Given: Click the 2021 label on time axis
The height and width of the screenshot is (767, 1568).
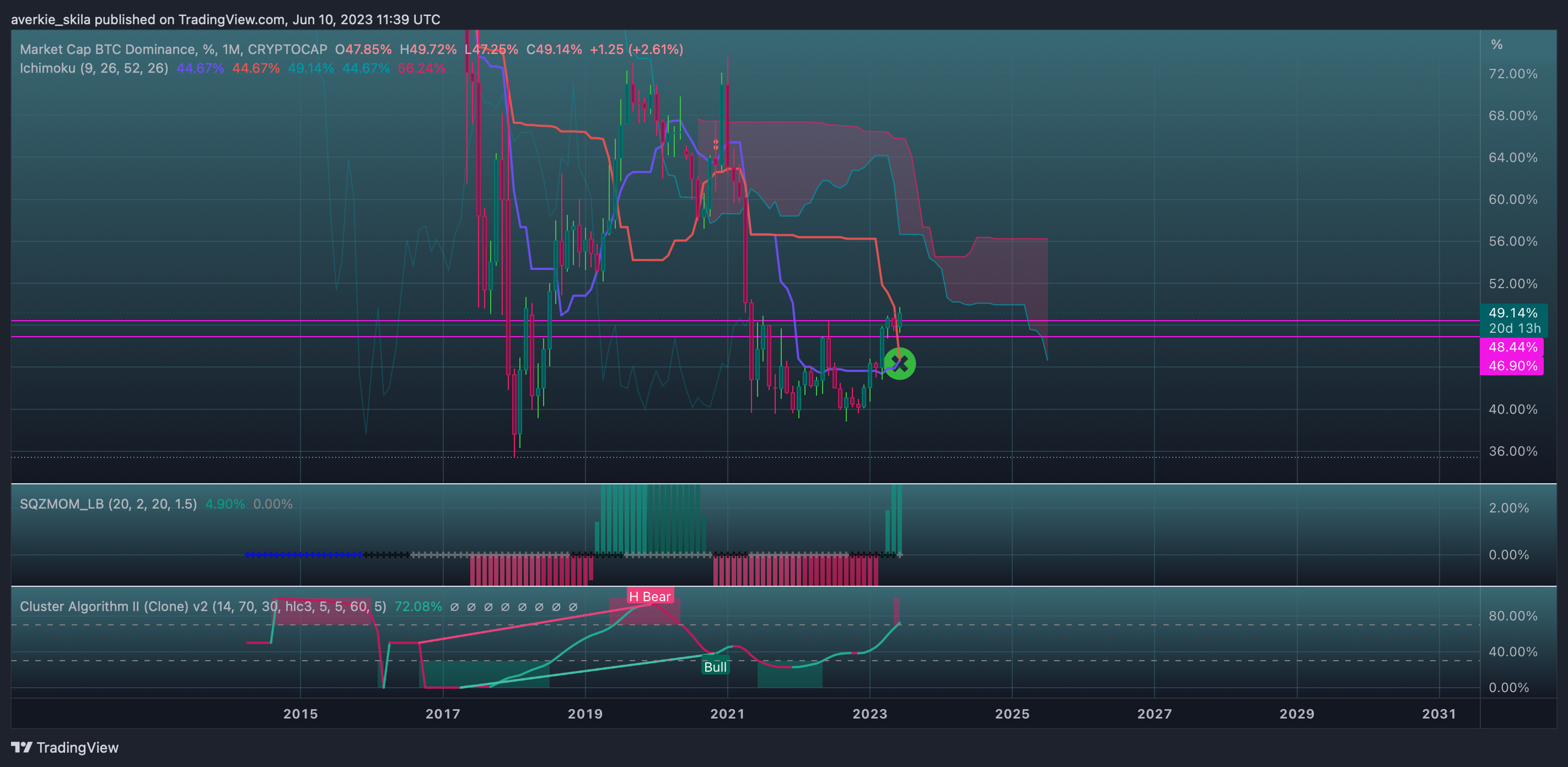Looking at the screenshot, I should coord(727,714).
